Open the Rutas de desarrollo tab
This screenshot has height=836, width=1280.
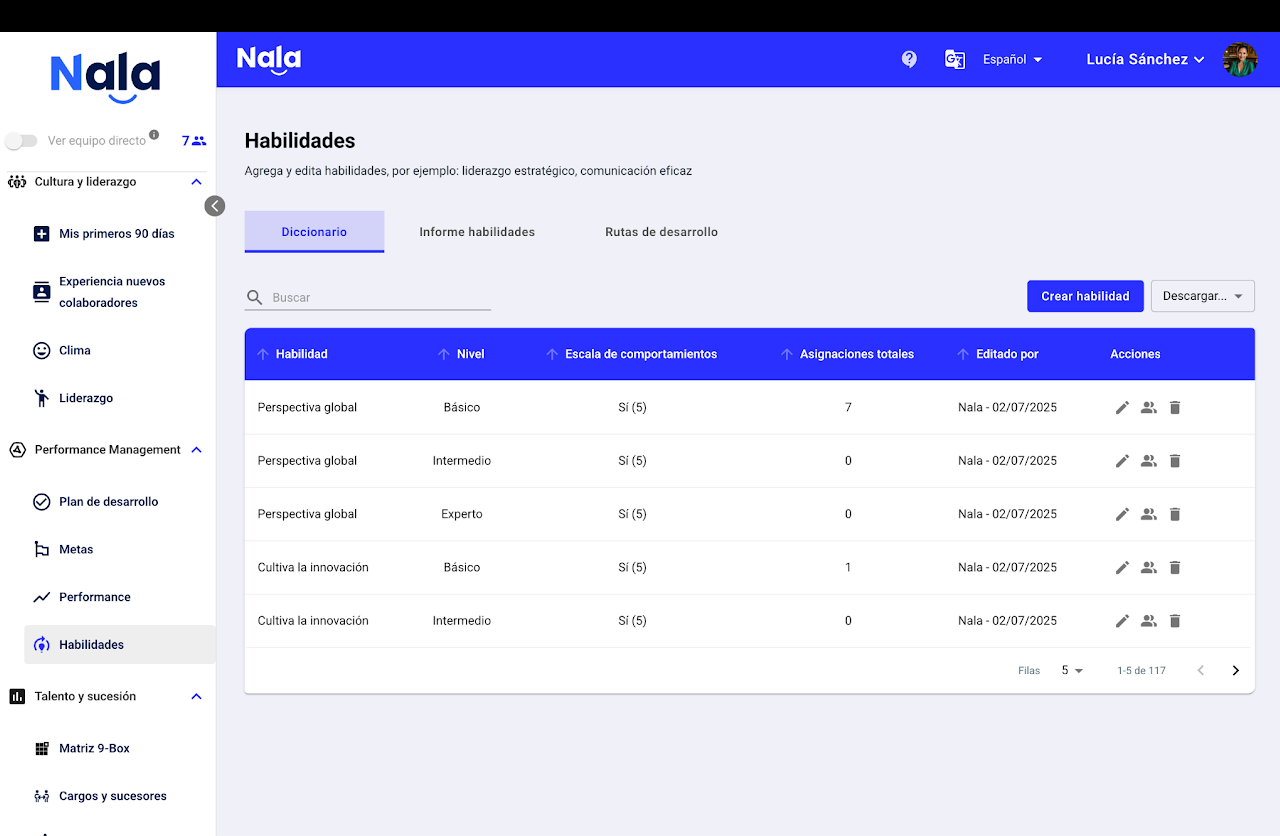click(x=661, y=232)
